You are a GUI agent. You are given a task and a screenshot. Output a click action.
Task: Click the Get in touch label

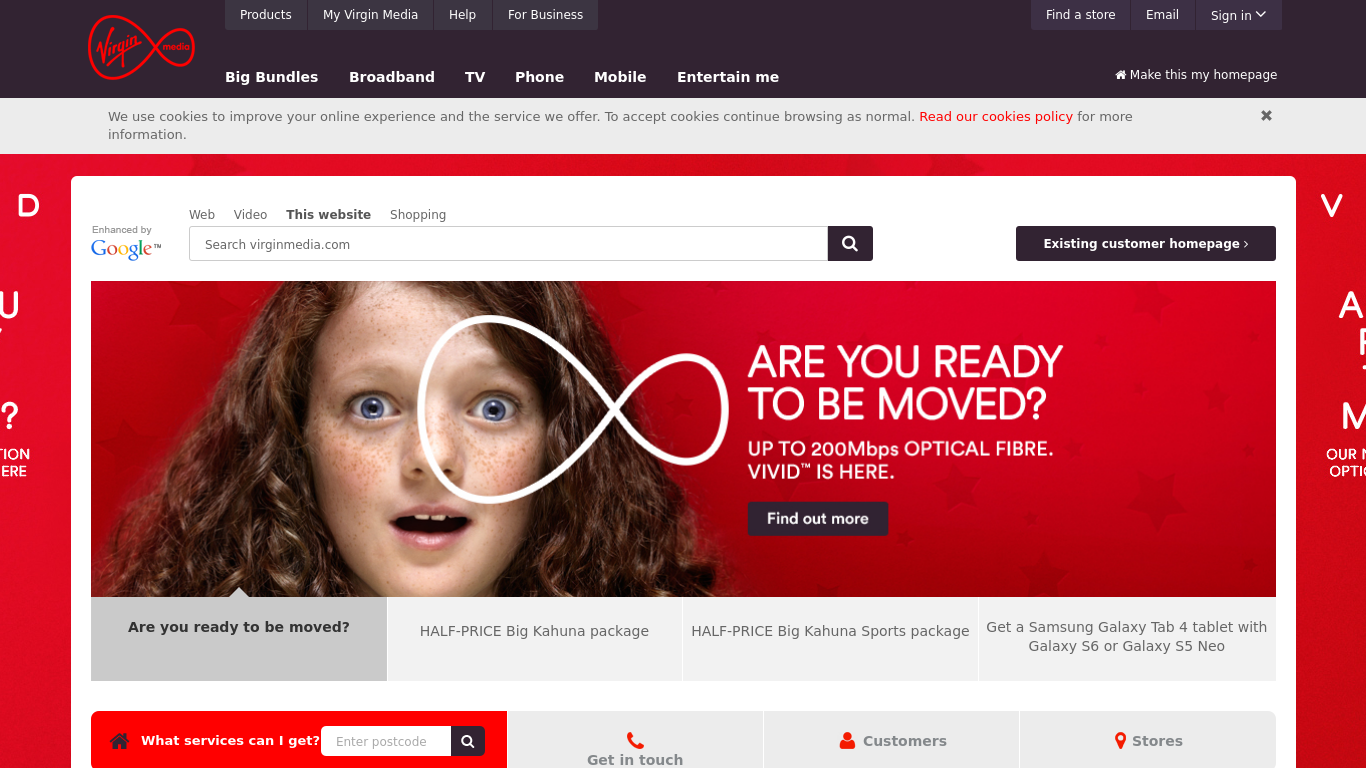(x=635, y=760)
